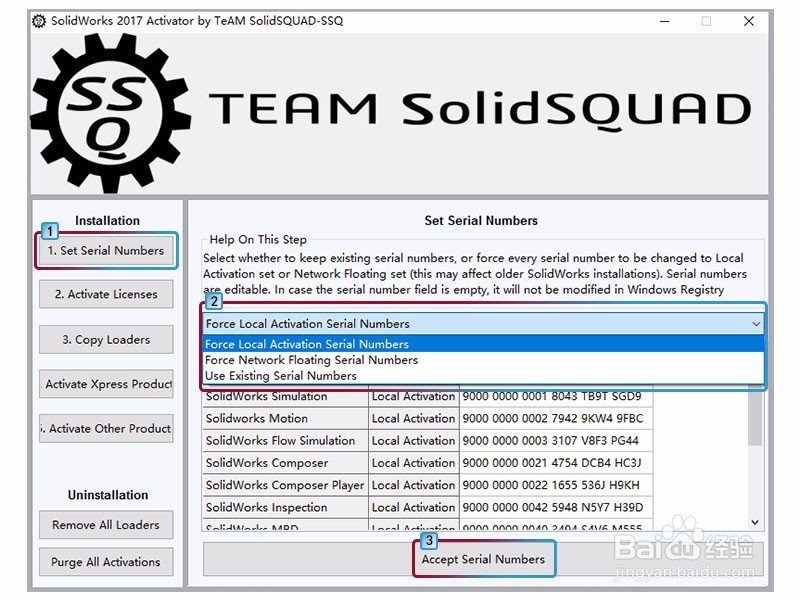Click SolidWorks Flow Simulation row name

tap(285, 441)
